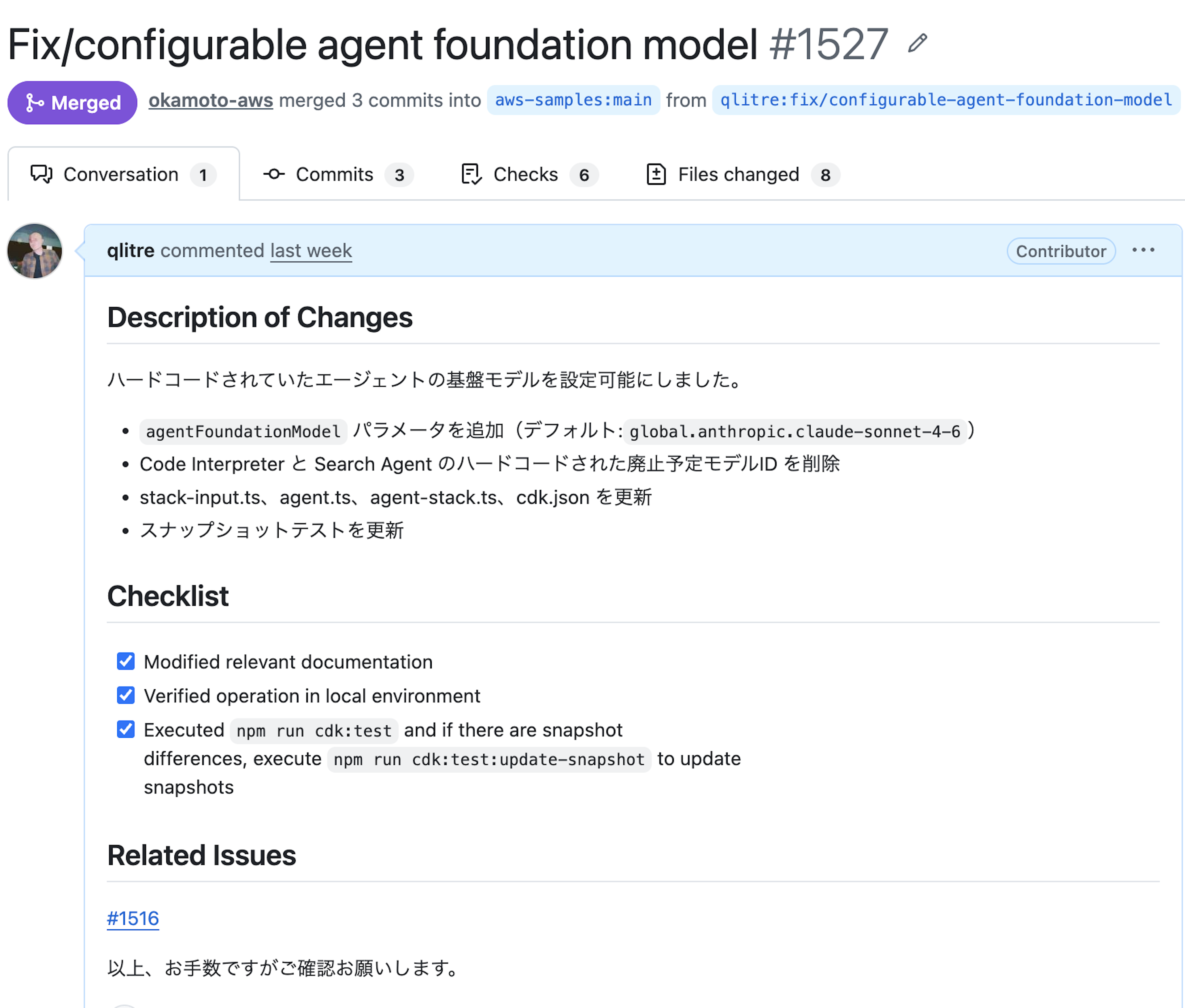Switch to the Files changed tab
The image size is (1185, 1008).
click(x=738, y=174)
